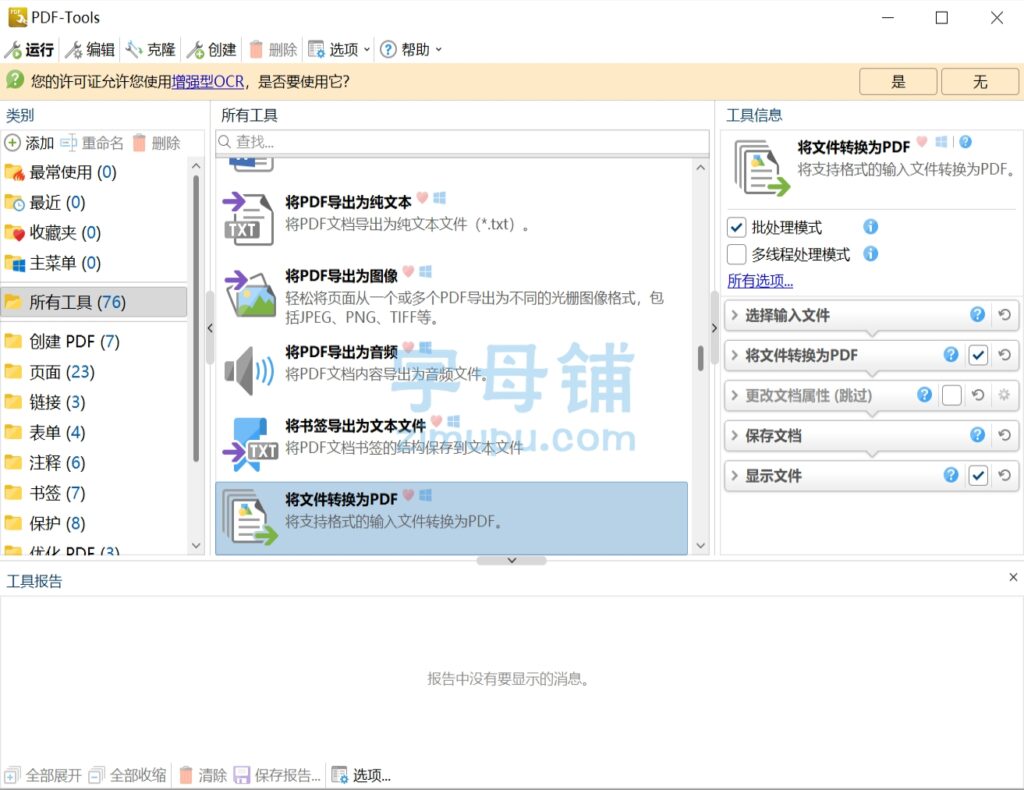Check the 更改文档属性 step checkbox

[951, 395]
